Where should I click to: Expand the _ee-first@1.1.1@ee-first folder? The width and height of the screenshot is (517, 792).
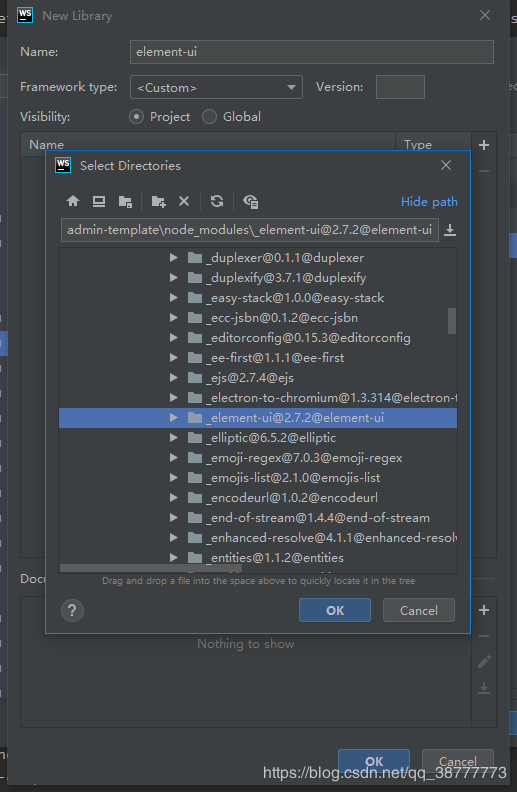[174, 358]
